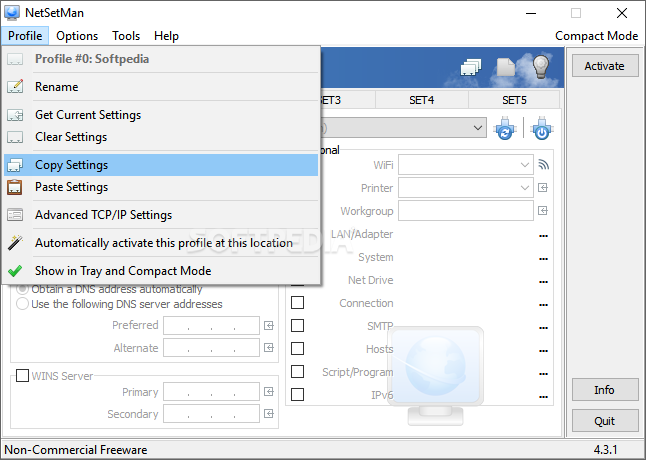Switch to Compact Mode

coord(597,36)
